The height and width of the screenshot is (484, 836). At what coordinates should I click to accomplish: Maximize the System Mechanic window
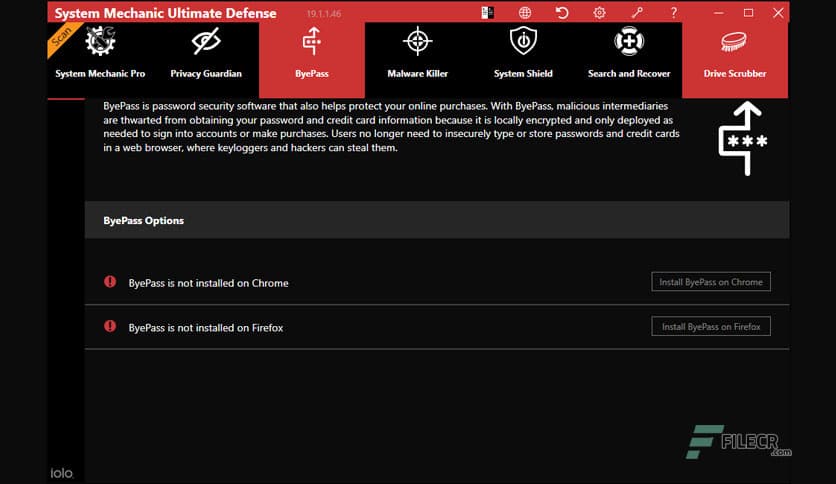point(749,12)
